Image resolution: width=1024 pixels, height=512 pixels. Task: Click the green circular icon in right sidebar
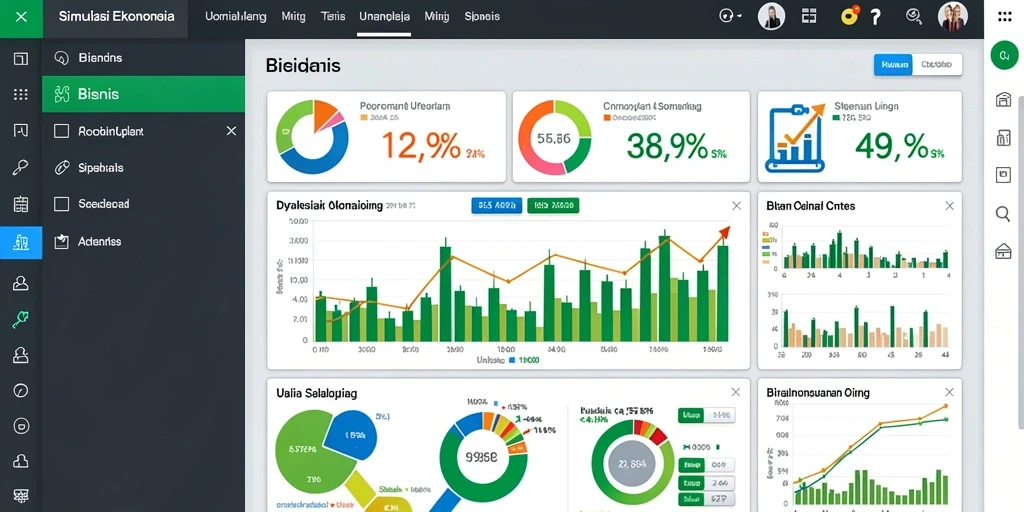point(1004,55)
